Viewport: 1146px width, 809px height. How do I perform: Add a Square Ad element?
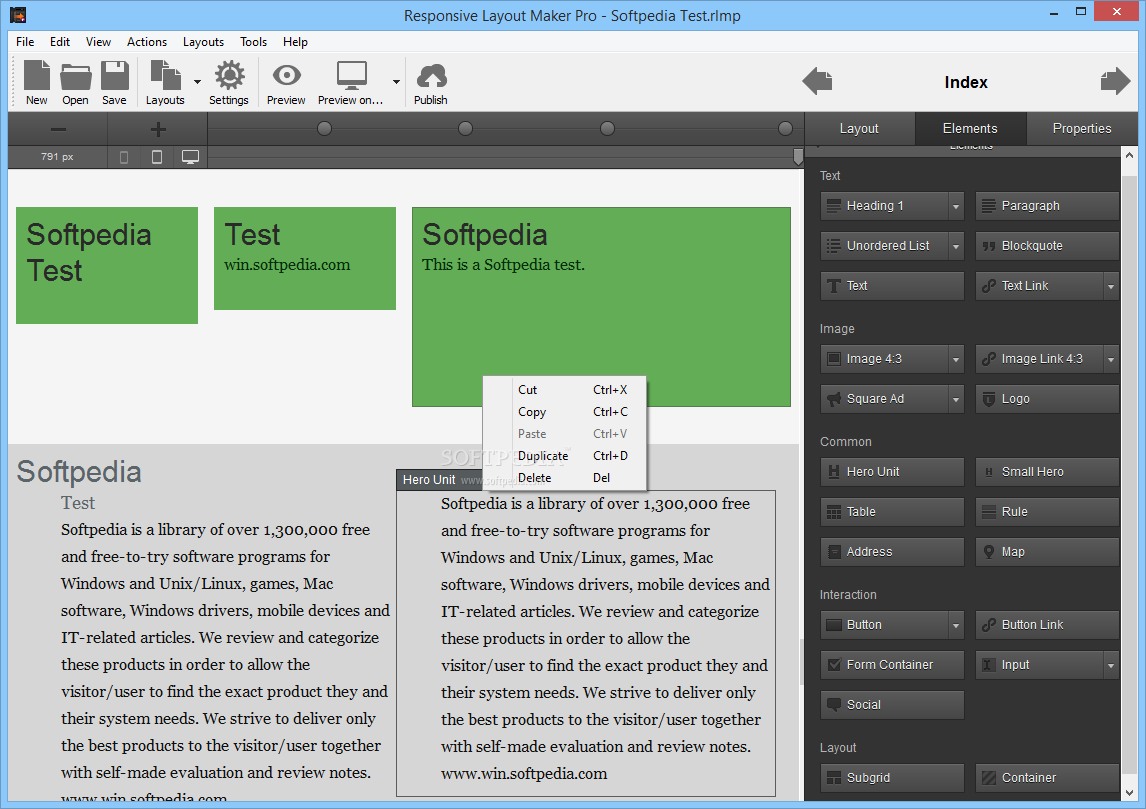pos(884,399)
